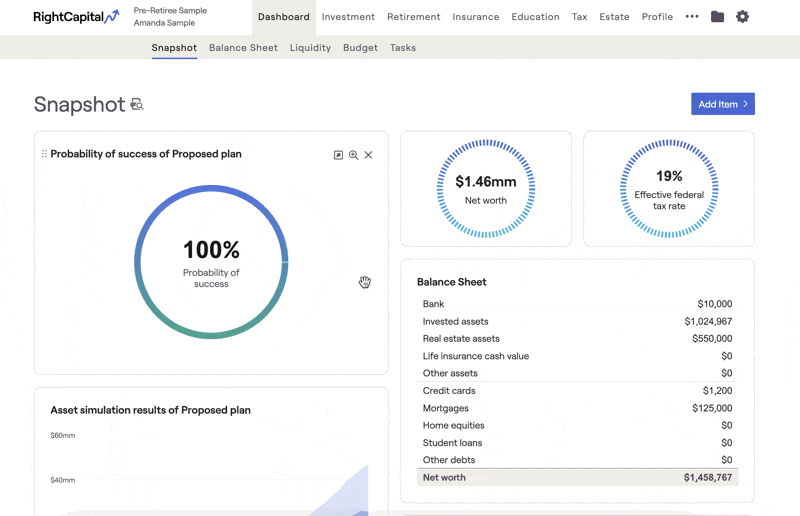Click the $125,000 mortgages value
The image size is (800, 516).
point(712,408)
